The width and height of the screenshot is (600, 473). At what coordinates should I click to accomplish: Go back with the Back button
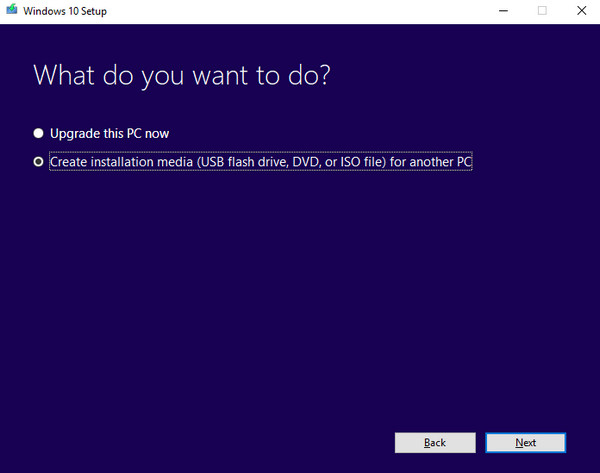click(x=435, y=443)
